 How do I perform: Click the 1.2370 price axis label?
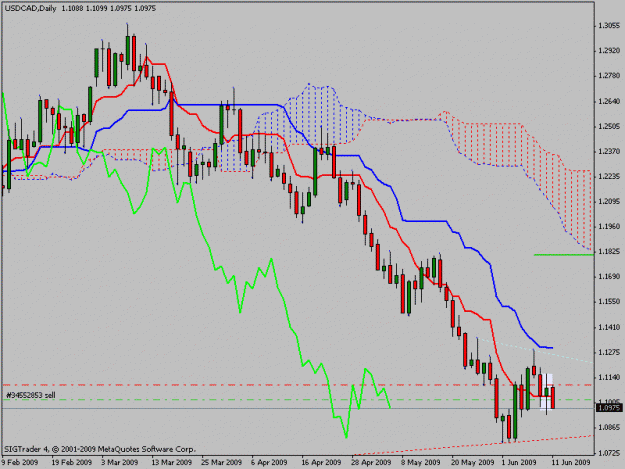click(609, 151)
